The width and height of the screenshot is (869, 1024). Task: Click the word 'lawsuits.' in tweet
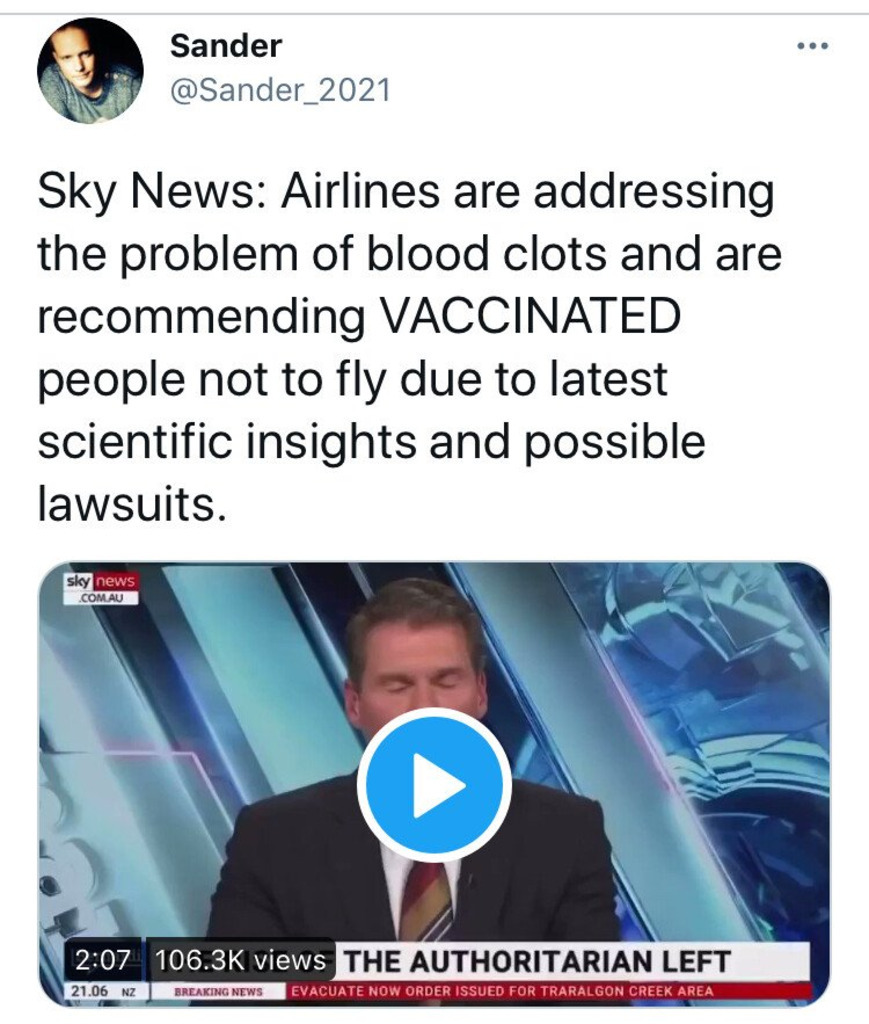tap(126, 504)
